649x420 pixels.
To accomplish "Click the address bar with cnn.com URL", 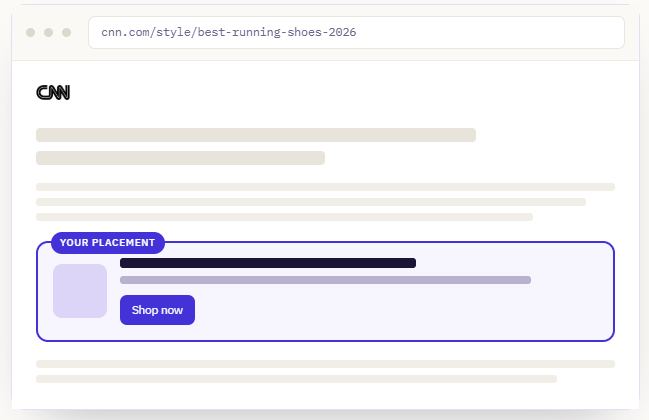I will (356, 32).
